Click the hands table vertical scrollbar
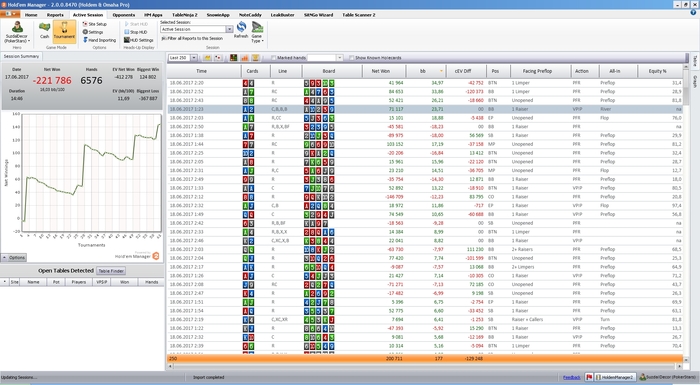Screen dimensions: 700x385 tap(686, 214)
